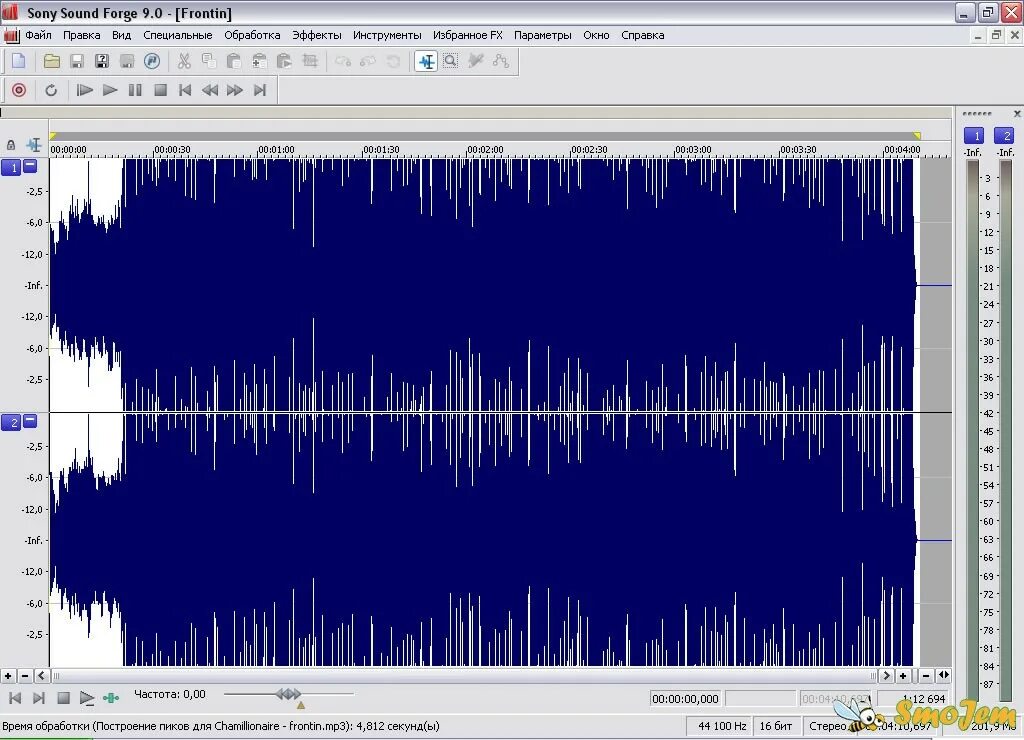Open the Эффекты menu
The image size is (1024, 740).
(x=317, y=35)
